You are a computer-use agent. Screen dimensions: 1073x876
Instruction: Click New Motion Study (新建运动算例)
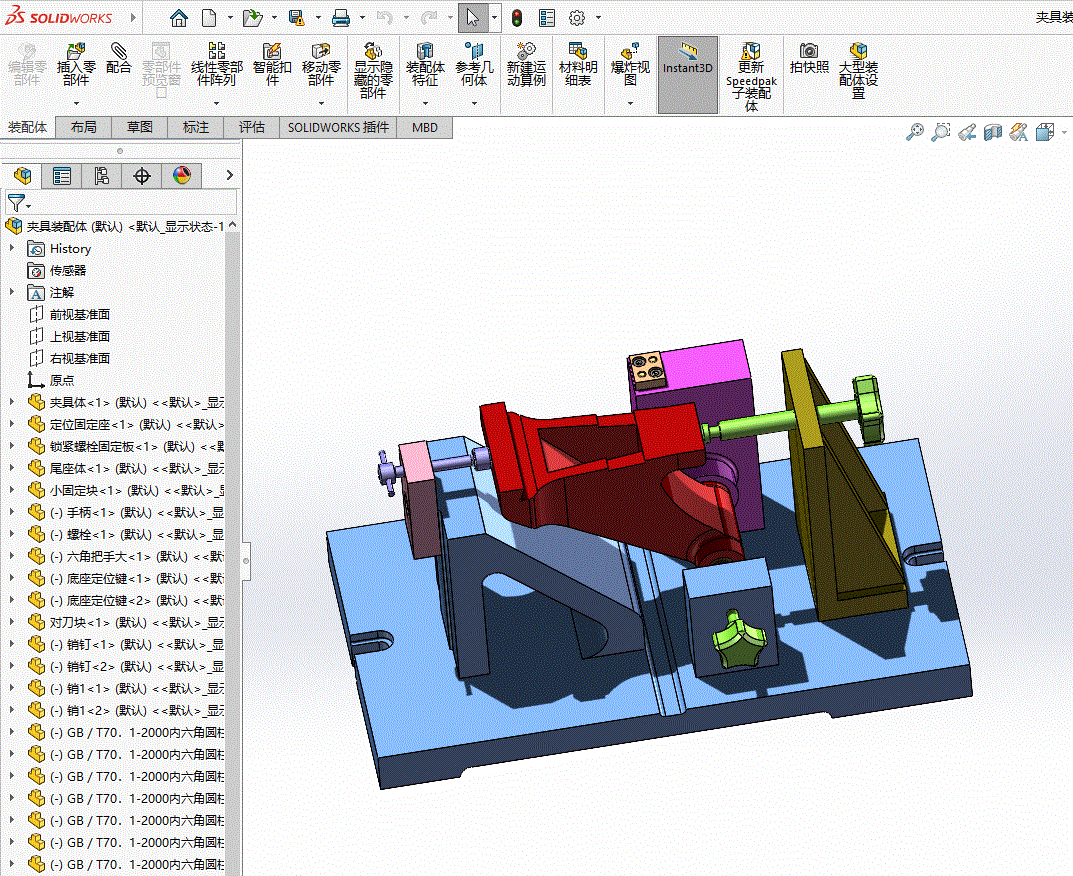coord(526,66)
